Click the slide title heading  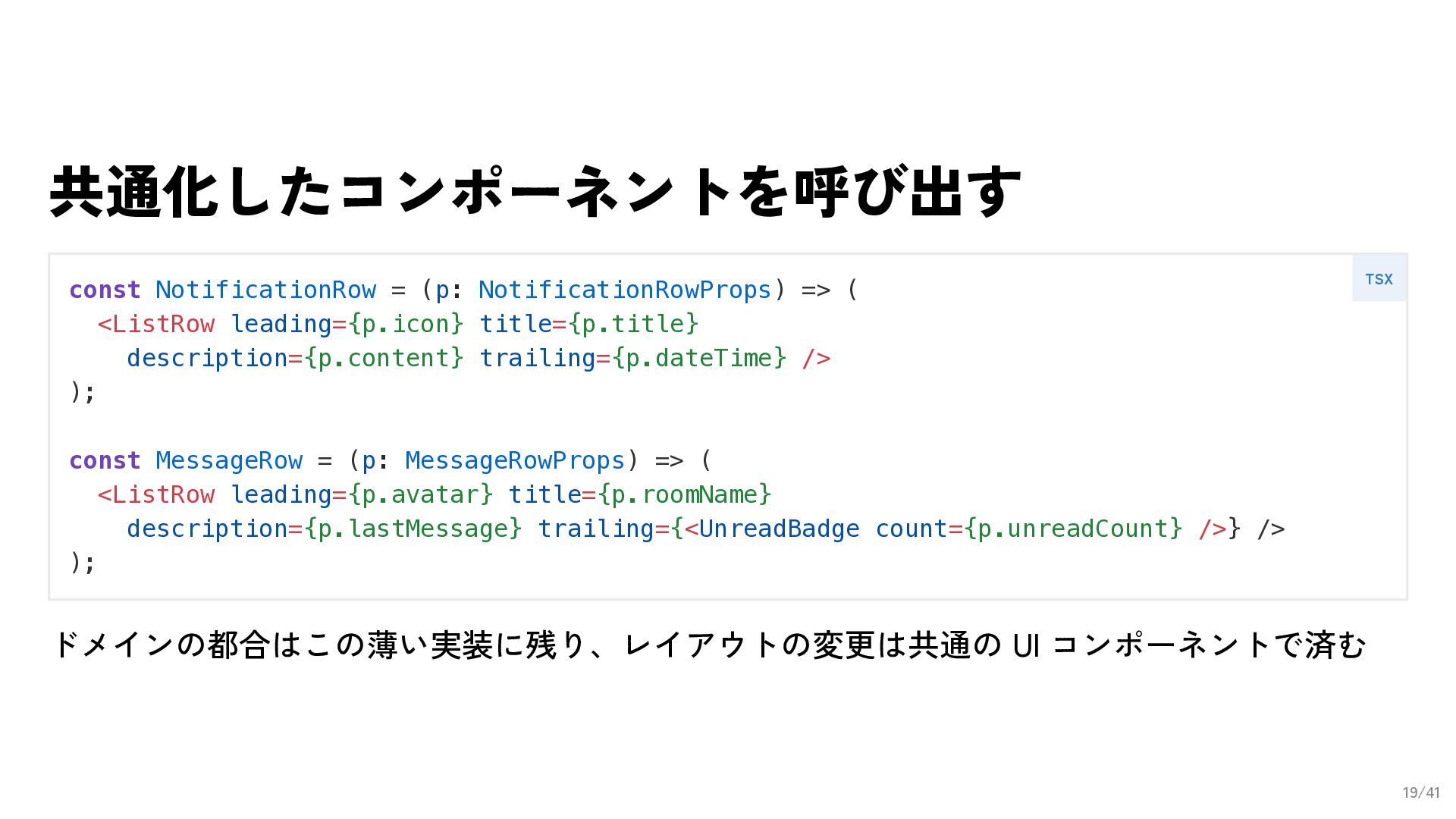click(535, 192)
